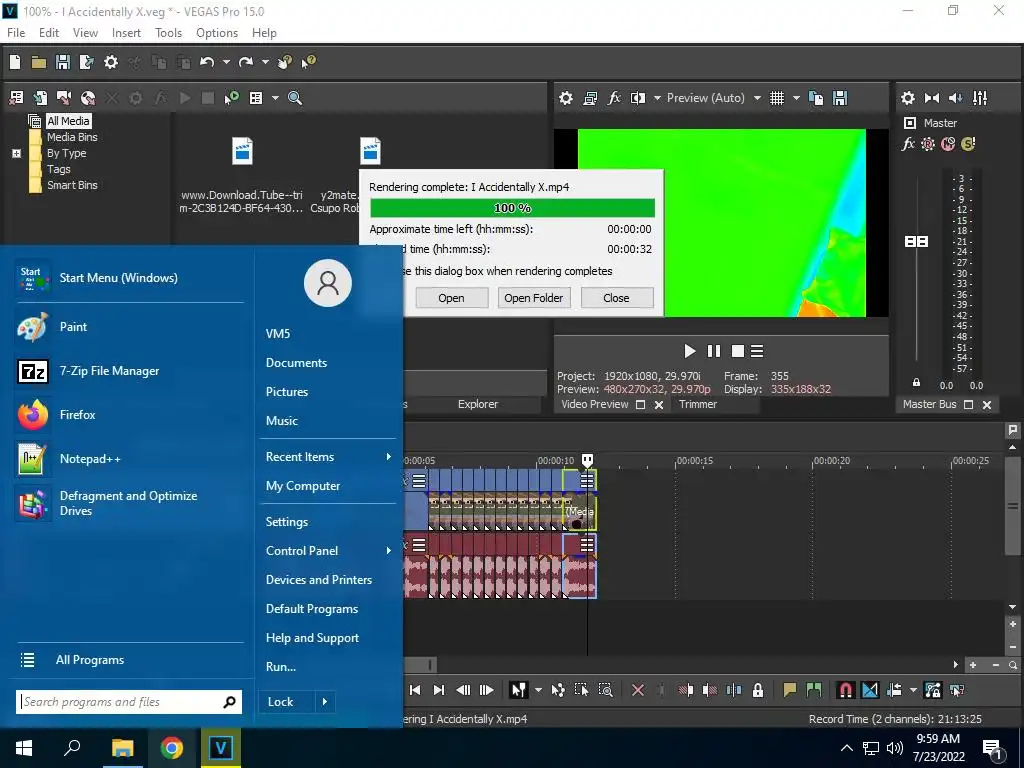Viewport: 1024px width, 768px height.
Task: Select the Zoom Edit Tool on timeline
Action: [x=605, y=690]
